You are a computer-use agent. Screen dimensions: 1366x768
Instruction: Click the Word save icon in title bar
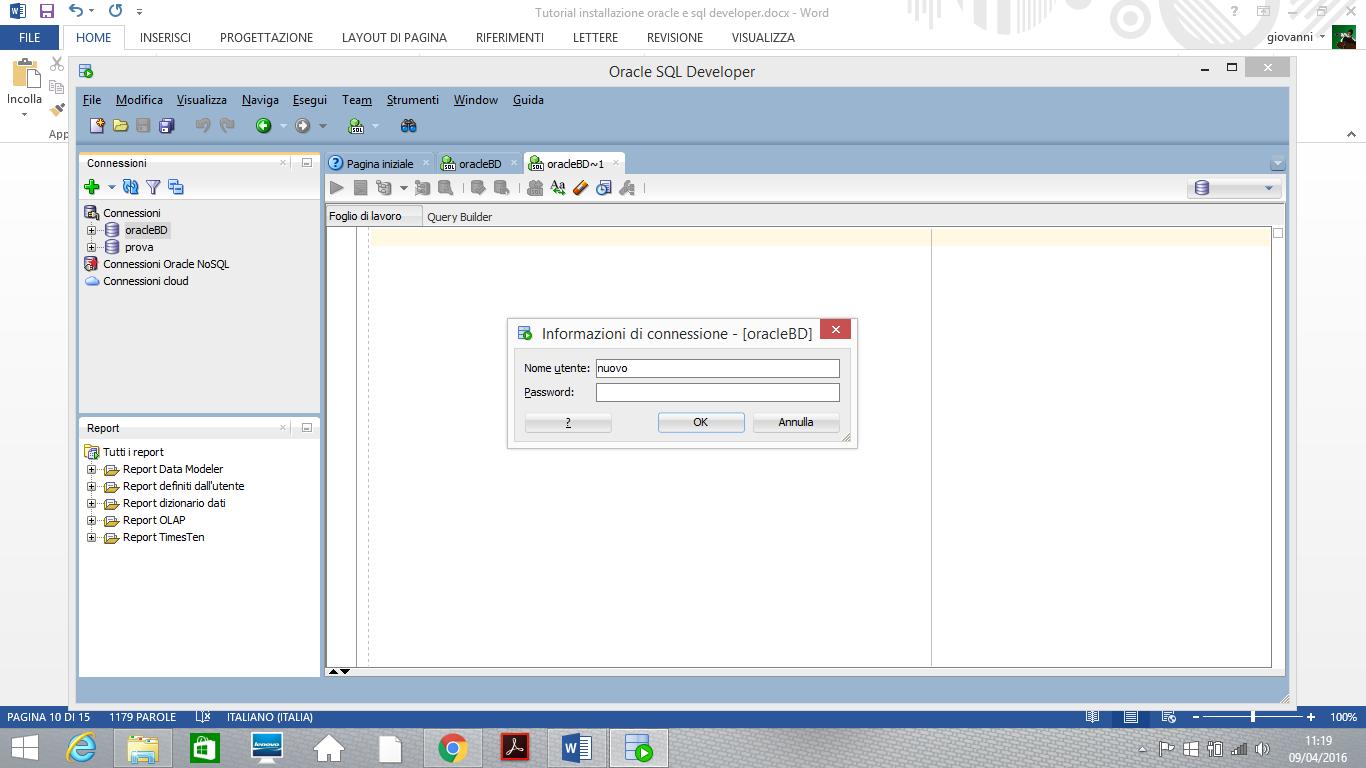pyautogui.click(x=46, y=12)
